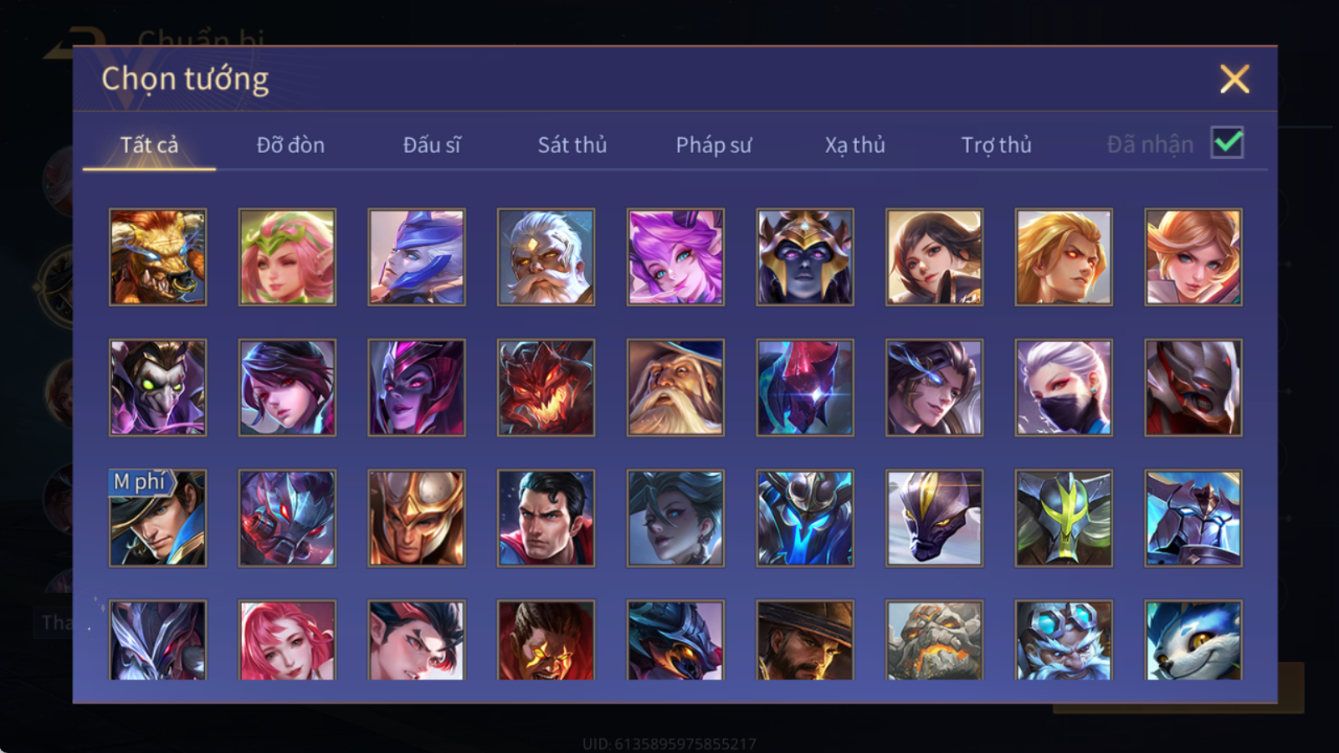Select the blue-and-white fox hero portrait
Viewport: 1339px width, 753px height.
point(1194,640)
